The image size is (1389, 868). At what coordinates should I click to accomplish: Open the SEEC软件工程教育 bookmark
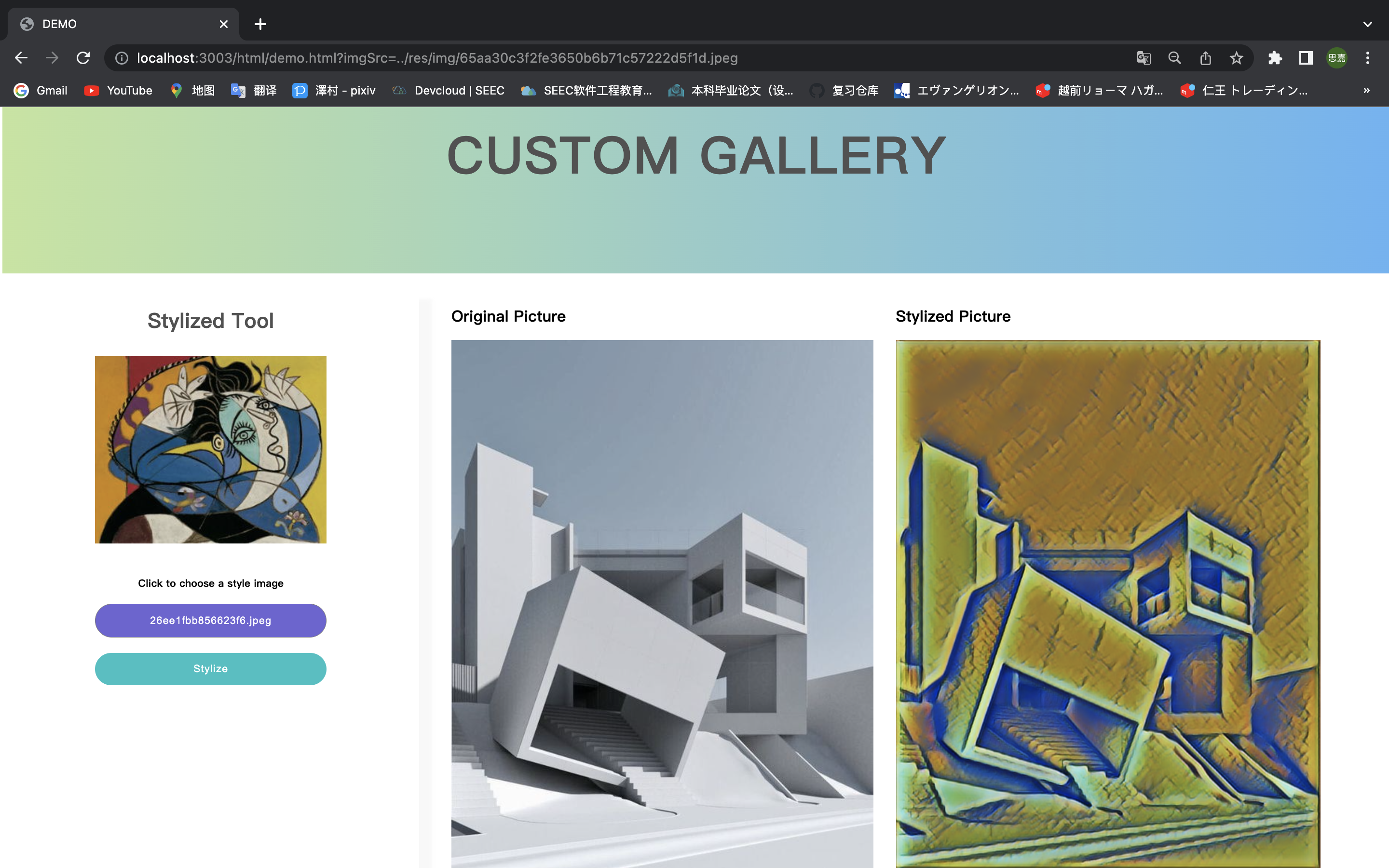(x=586, y=90)
